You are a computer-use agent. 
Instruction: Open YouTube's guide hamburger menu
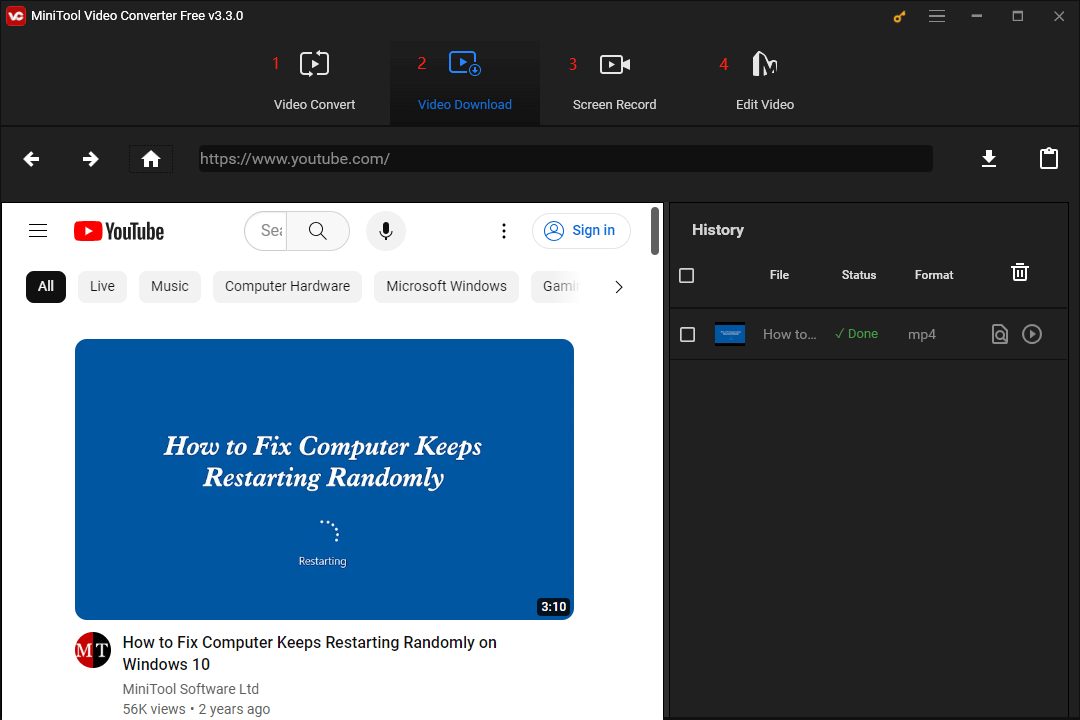[38, 231]
